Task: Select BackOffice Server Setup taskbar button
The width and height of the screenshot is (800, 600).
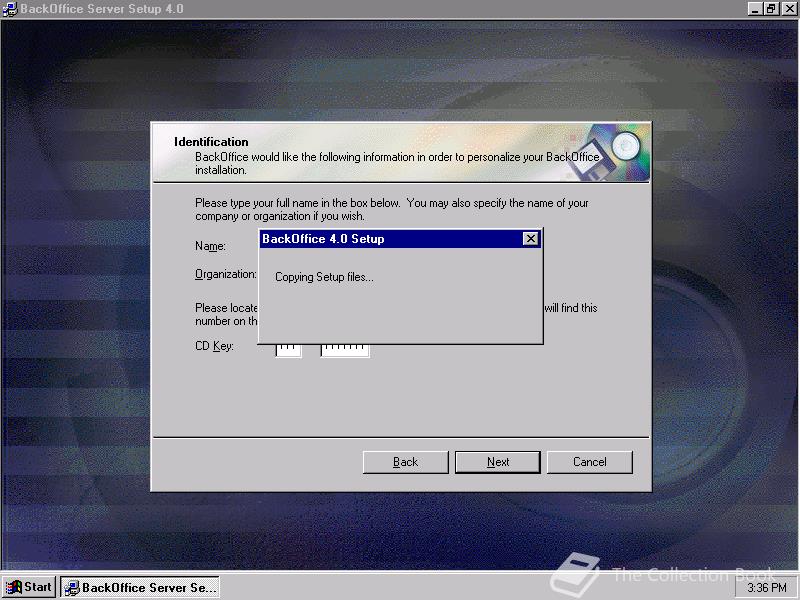Action: (x=140, y=587)
